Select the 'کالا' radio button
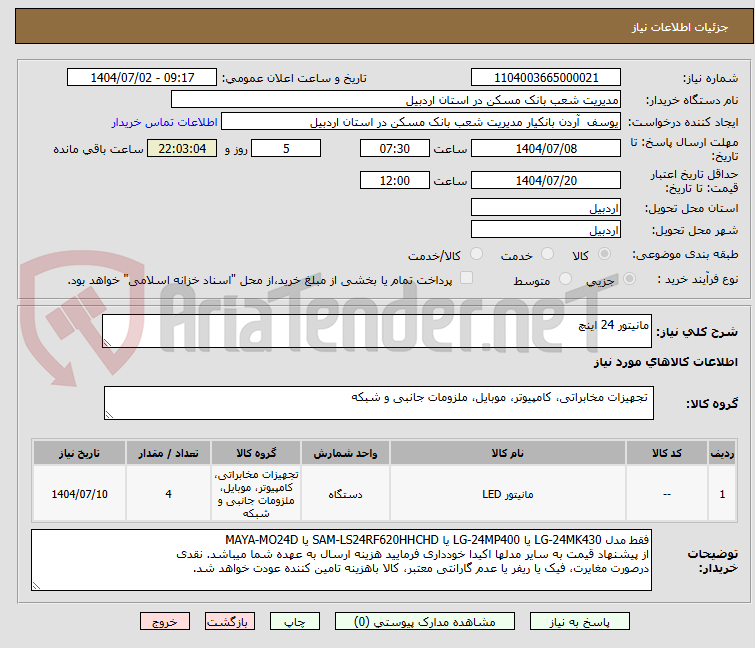This screenshot has width=755, height=648. (604, 254)
